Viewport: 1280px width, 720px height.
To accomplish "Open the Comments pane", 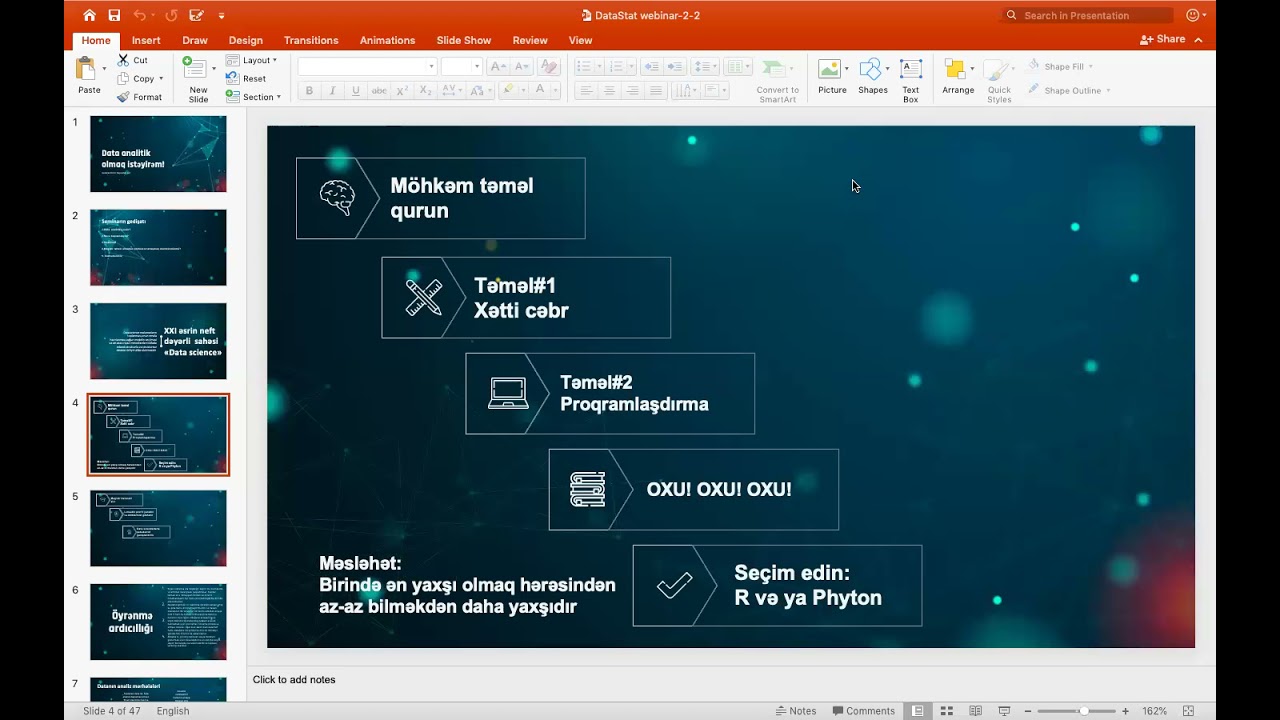I will (863, 711).
